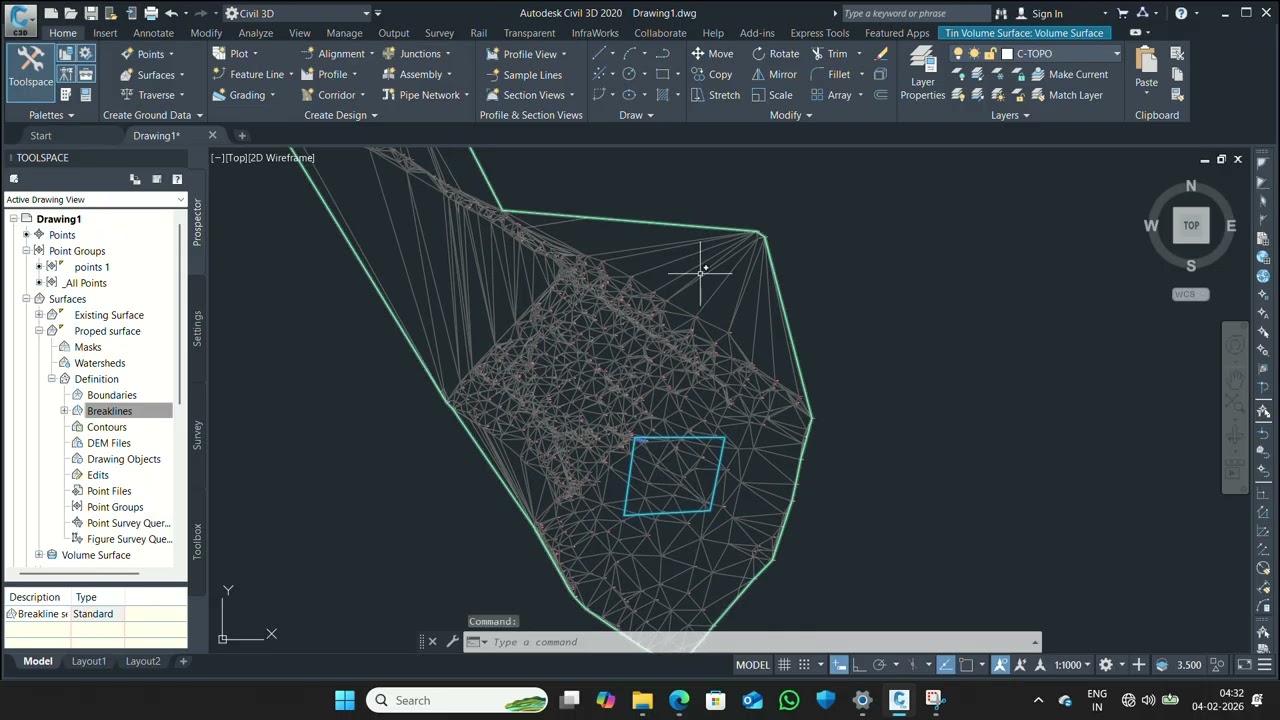This screenshot has height=720, width=1280.
Task: Click the ViewCube TOP face
Action: [1191, 225]
